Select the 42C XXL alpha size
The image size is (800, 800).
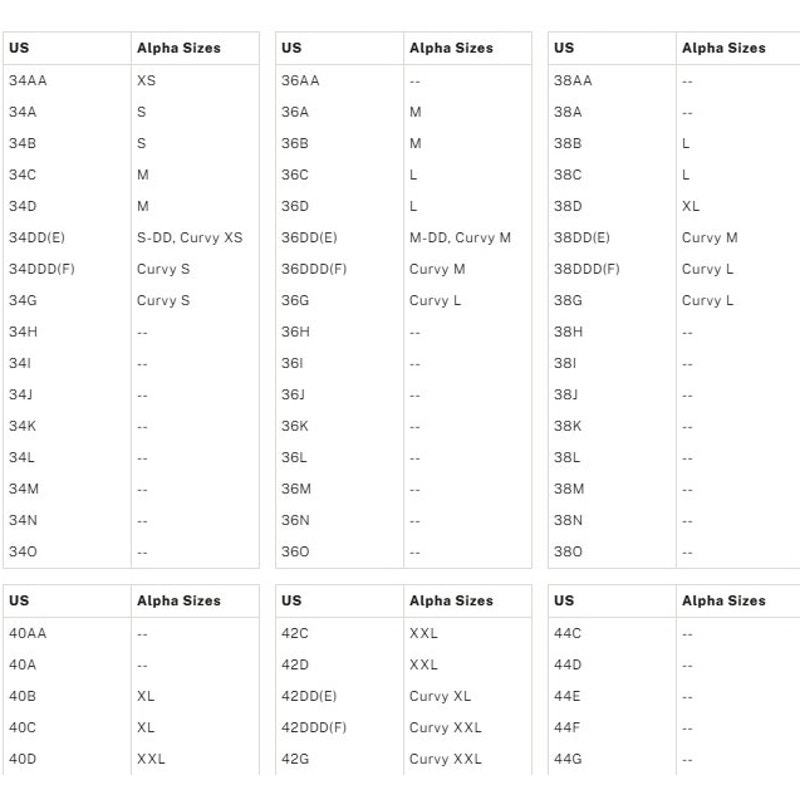[x=423, y=633]
